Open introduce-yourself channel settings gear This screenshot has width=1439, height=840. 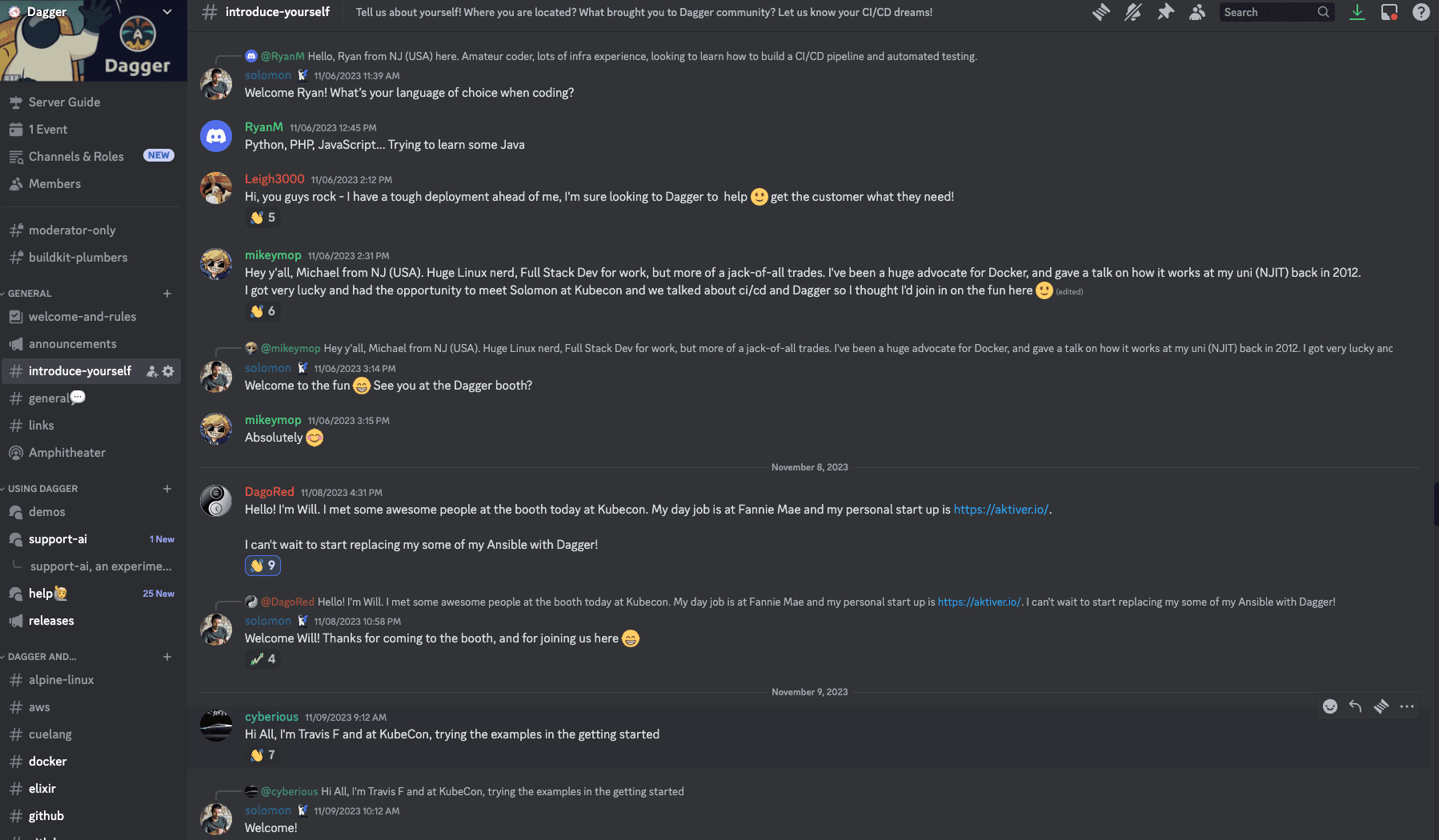(168, 371)
